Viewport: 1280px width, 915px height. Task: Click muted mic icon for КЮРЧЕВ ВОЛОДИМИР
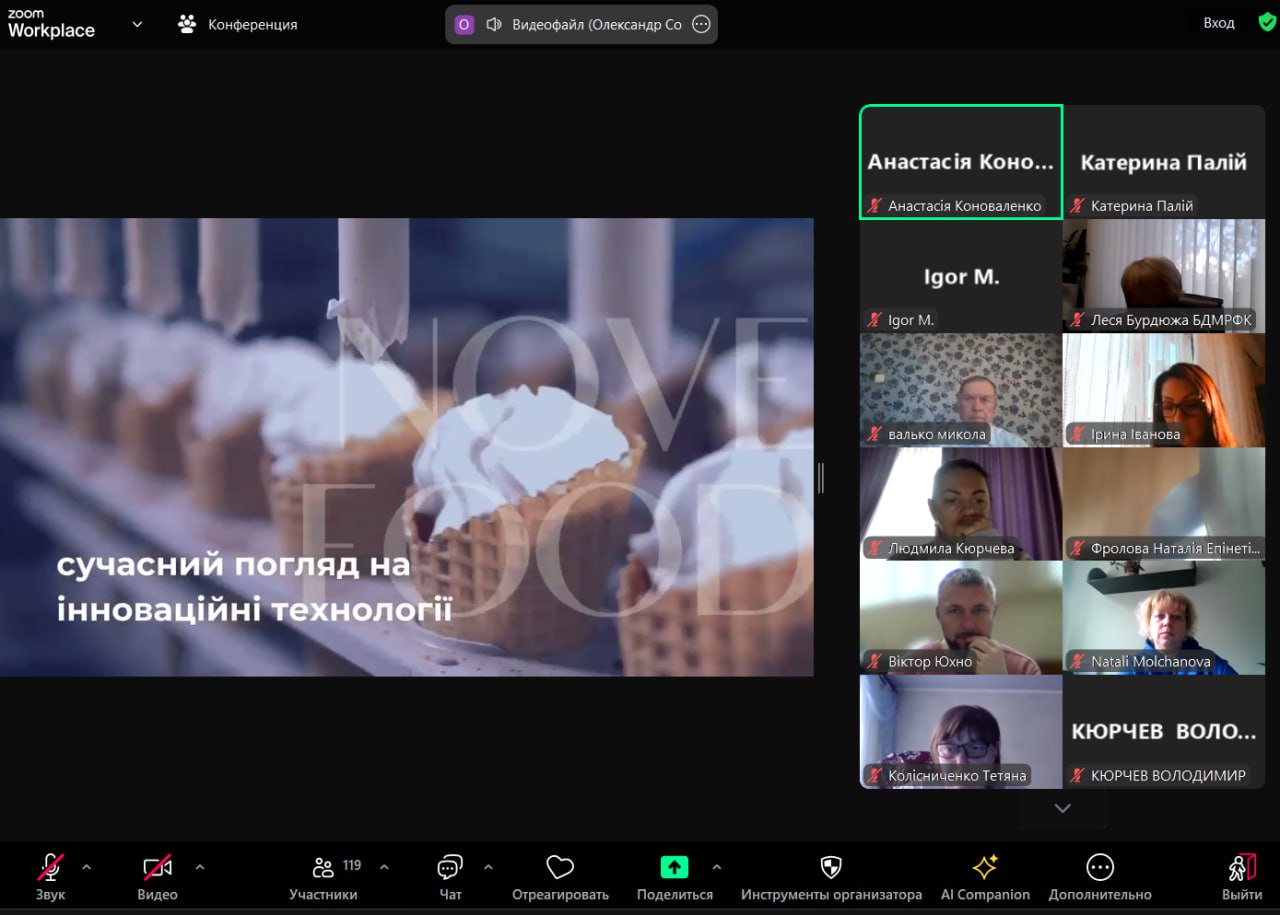tap(1078, 776)
